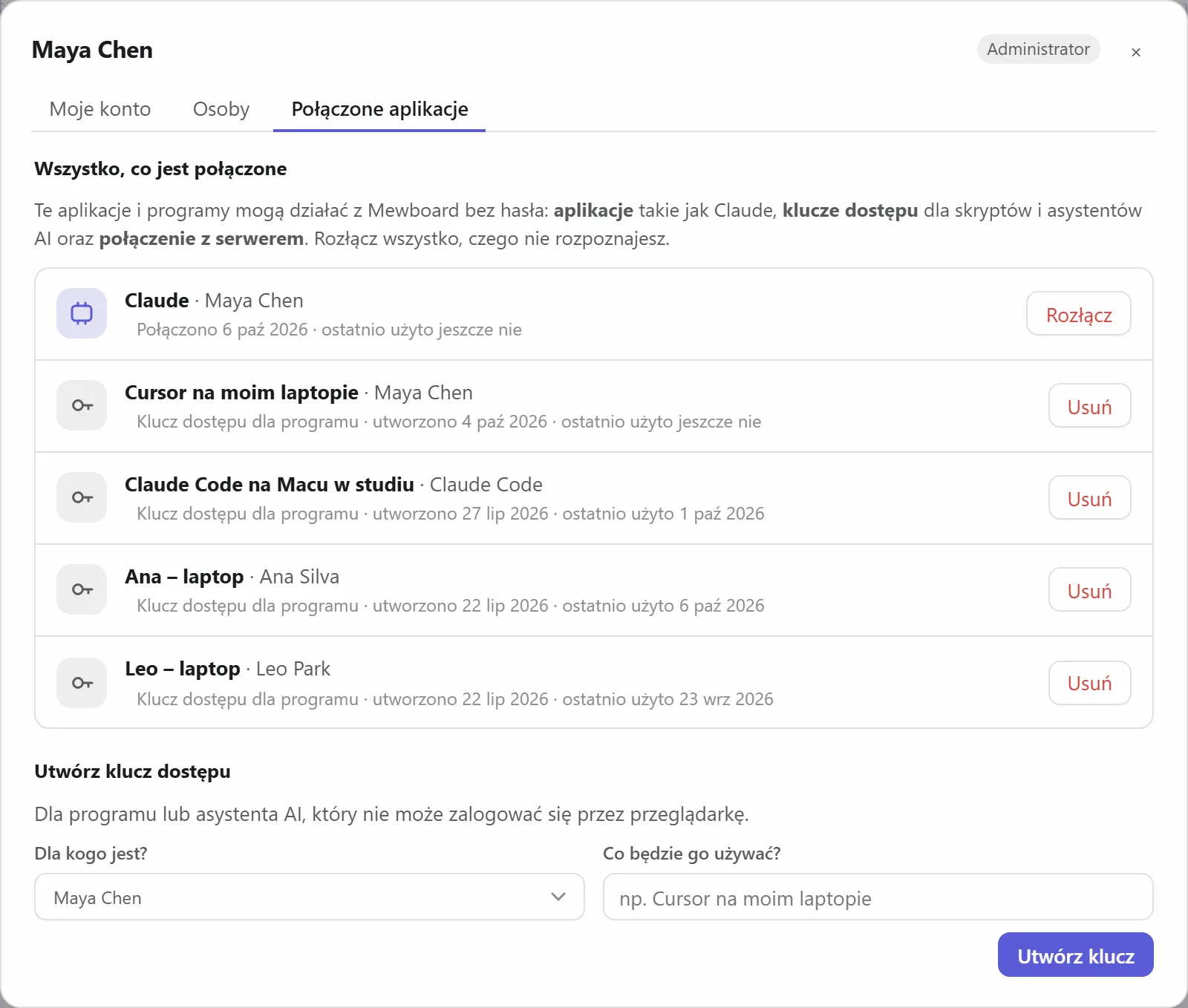Click the Maya Chen dialog title

coord(92,50)
